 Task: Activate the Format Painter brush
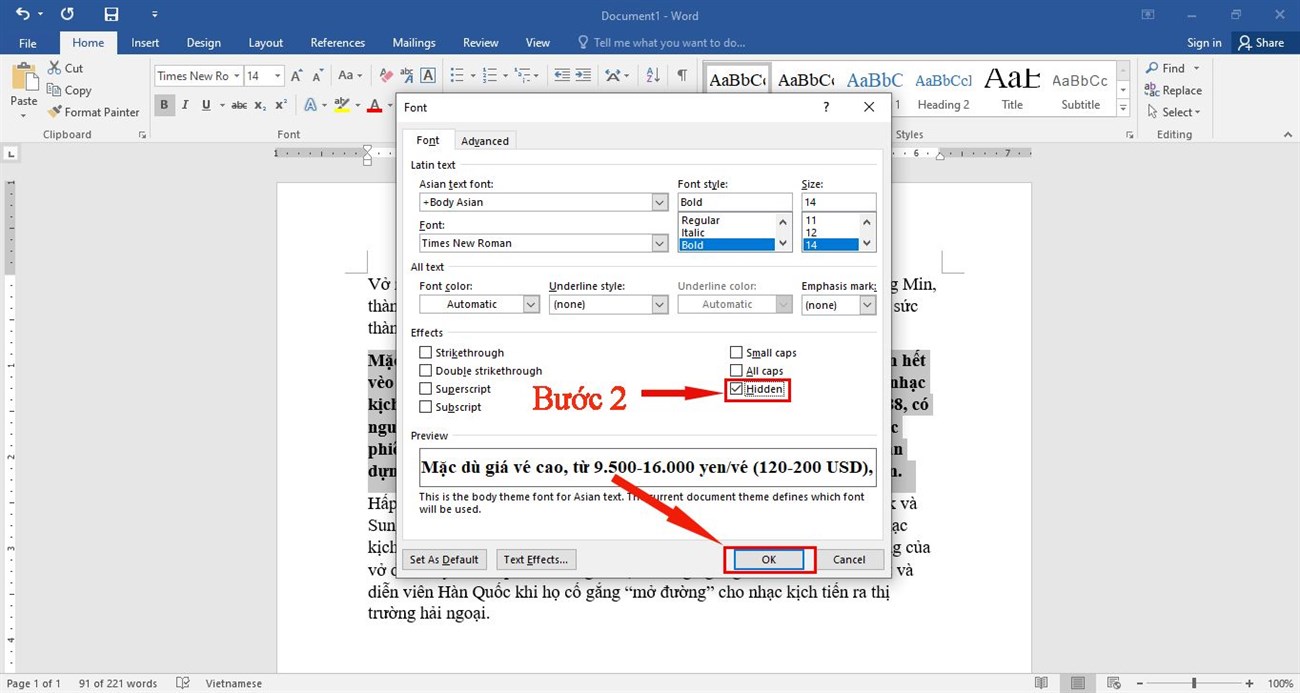pyautogui.click(x=55, y=112)
